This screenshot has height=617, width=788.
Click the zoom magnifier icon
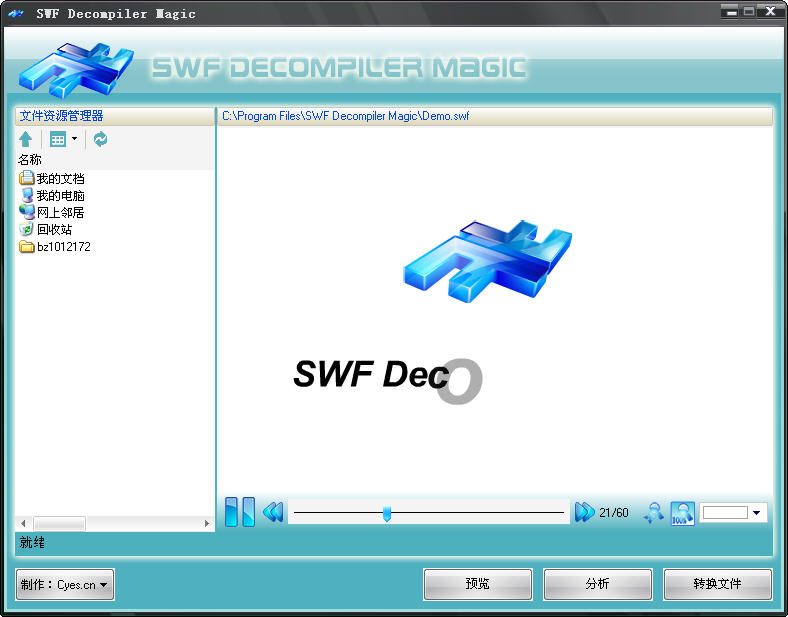click(653, 513)
